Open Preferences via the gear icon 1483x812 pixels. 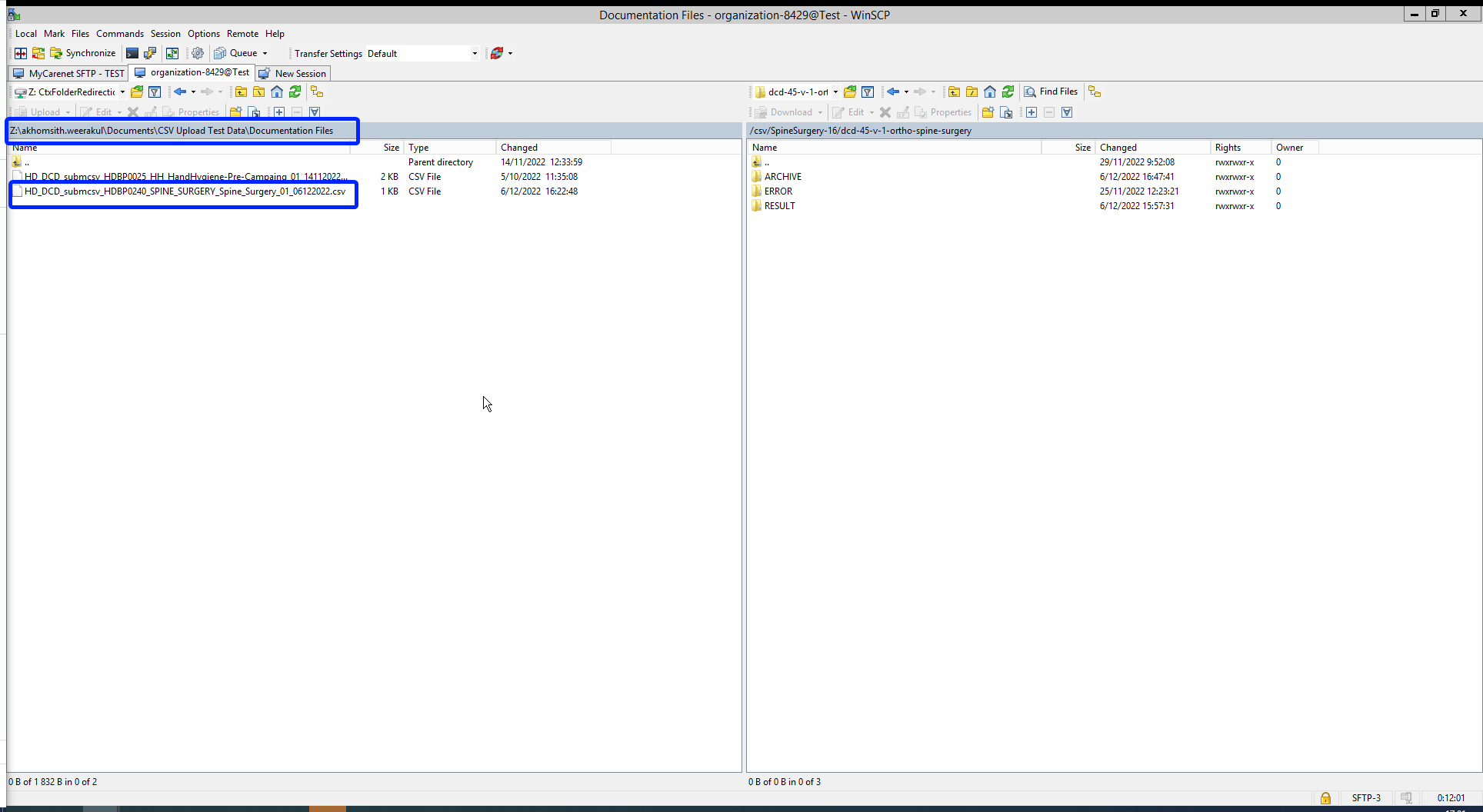(x=198, y=53)
